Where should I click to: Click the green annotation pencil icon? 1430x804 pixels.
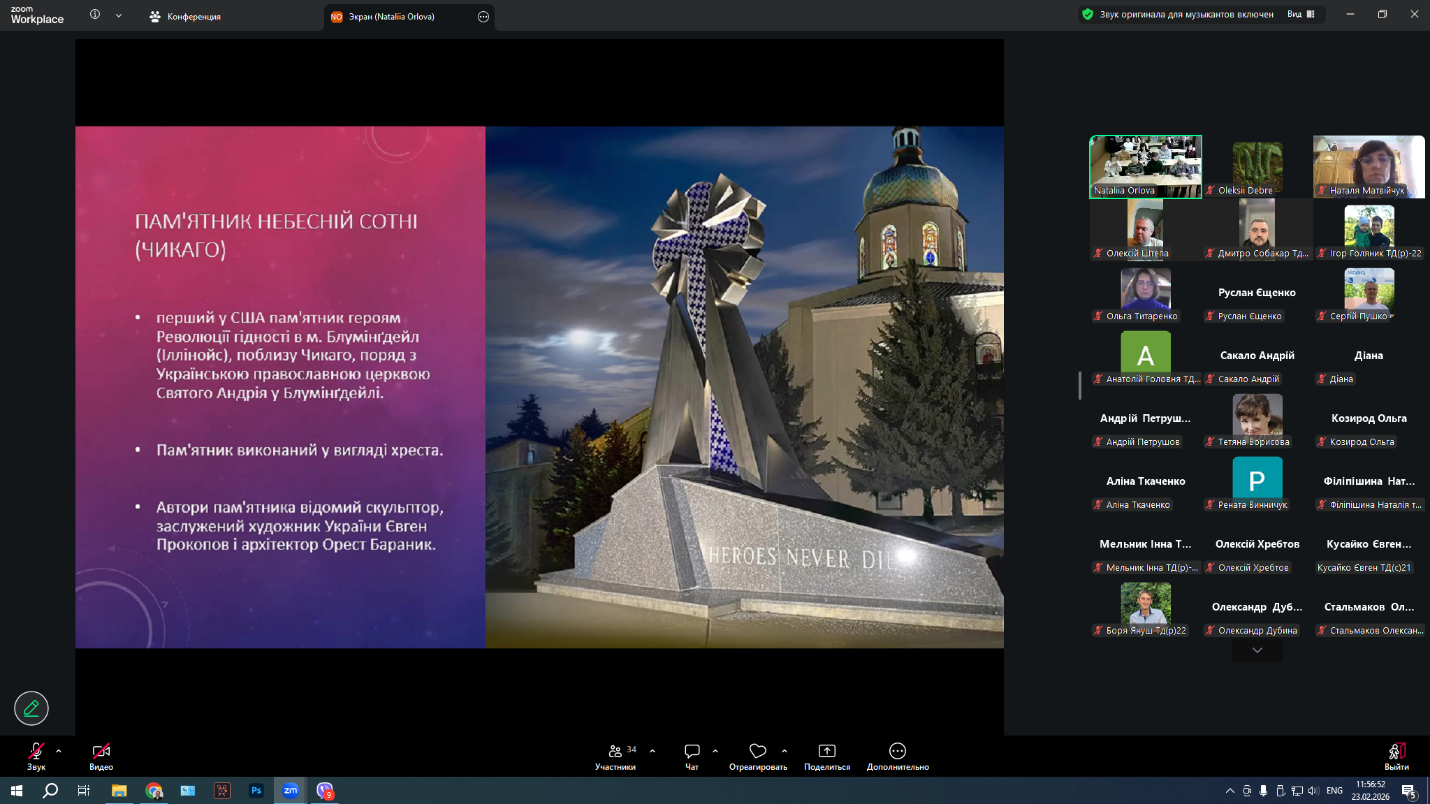[31, 708]
